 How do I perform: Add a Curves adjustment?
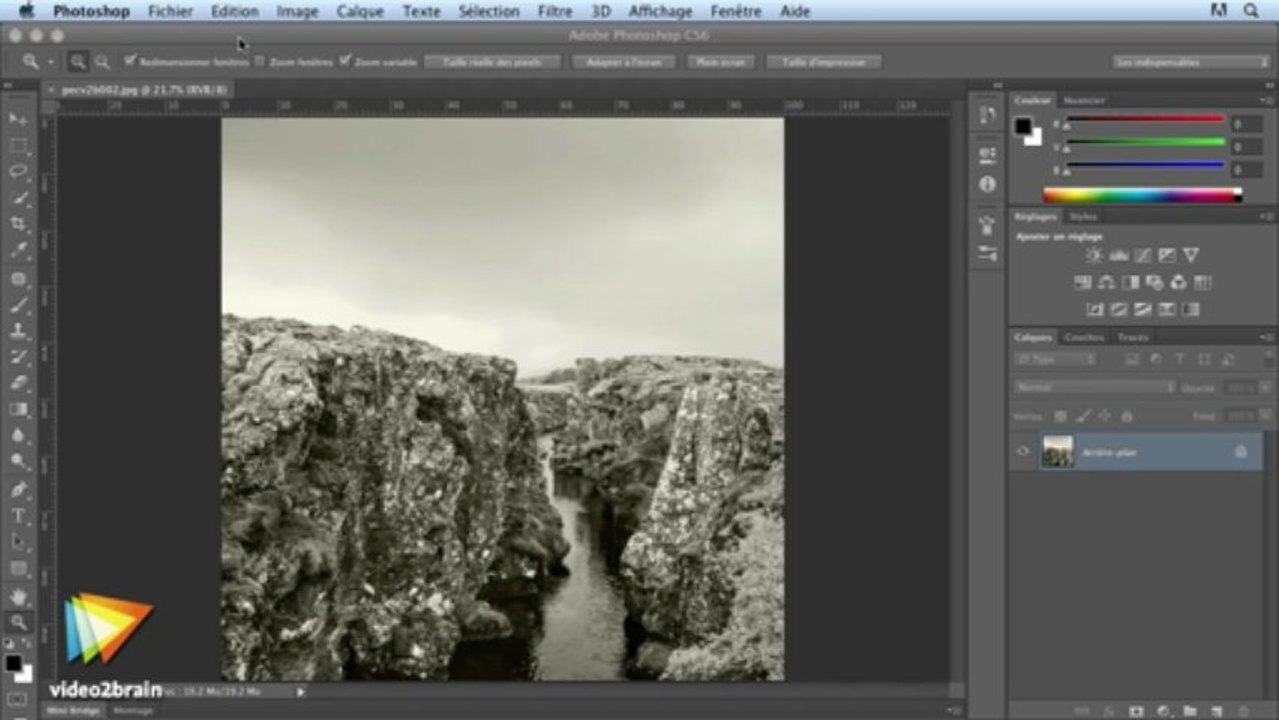(x=1142, y=256)
